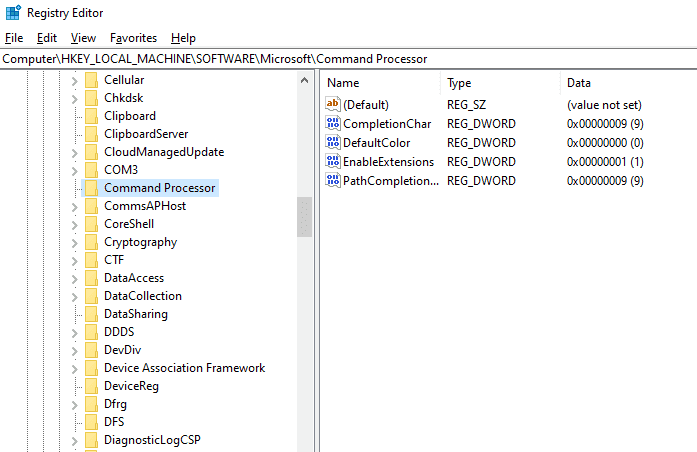
Task: Click the DataAccess folder icon
Action: (x=91, y=278)
